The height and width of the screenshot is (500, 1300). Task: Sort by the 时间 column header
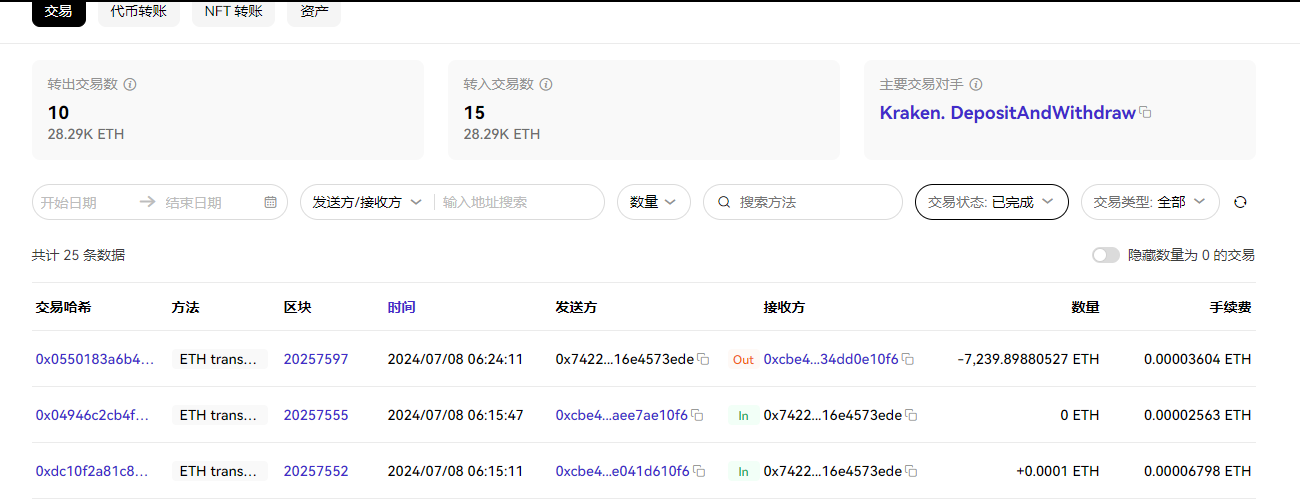401,307
